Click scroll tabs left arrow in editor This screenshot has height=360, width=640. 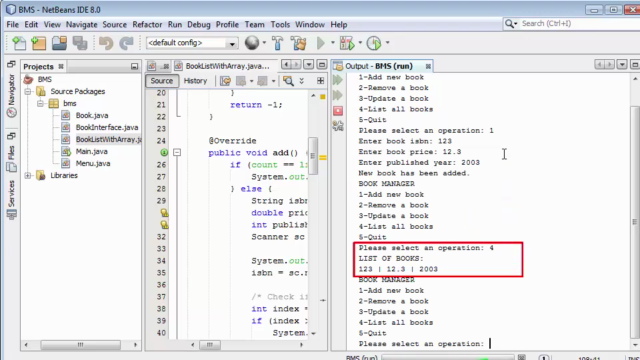[286, 64]
